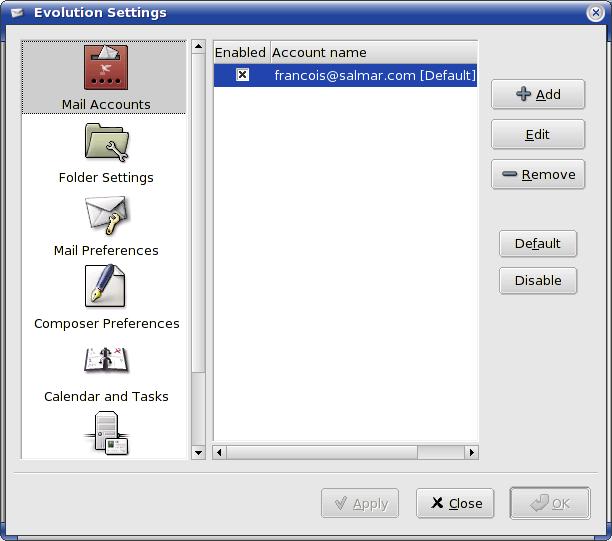Click the account list scroll right arrow
The image size is (612, 541).
point(471,452)
